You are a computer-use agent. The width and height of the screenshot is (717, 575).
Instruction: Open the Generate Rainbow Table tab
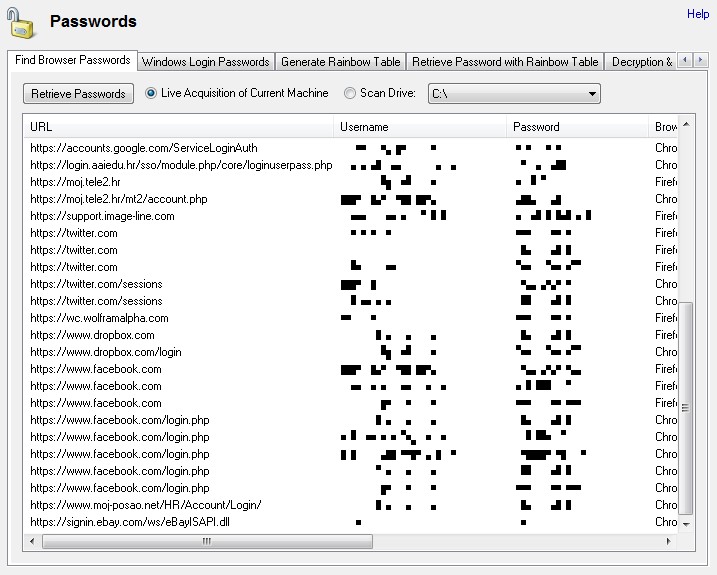point(340,62)
